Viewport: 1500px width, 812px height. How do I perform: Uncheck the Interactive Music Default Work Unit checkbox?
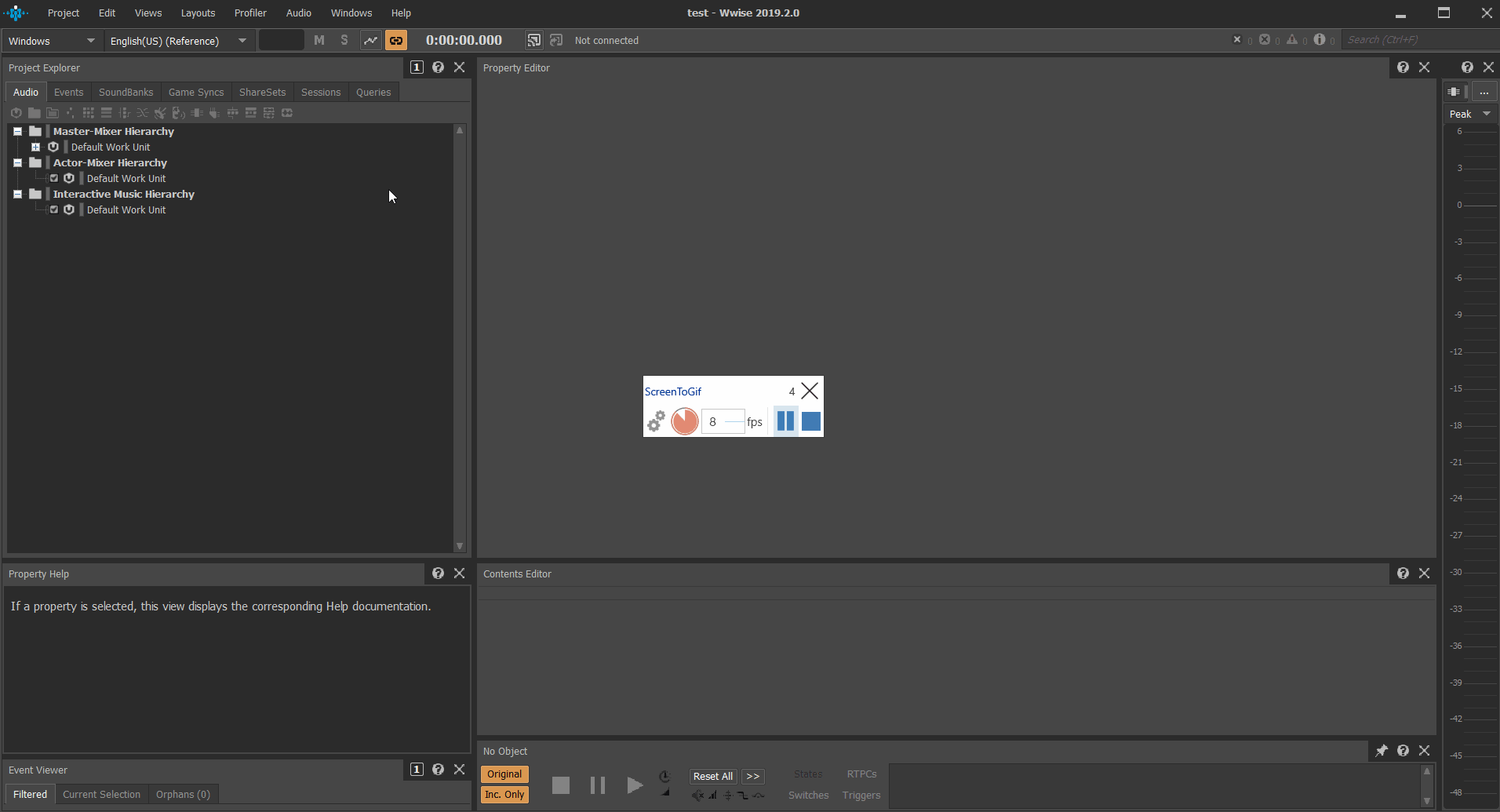coord(54,209)
